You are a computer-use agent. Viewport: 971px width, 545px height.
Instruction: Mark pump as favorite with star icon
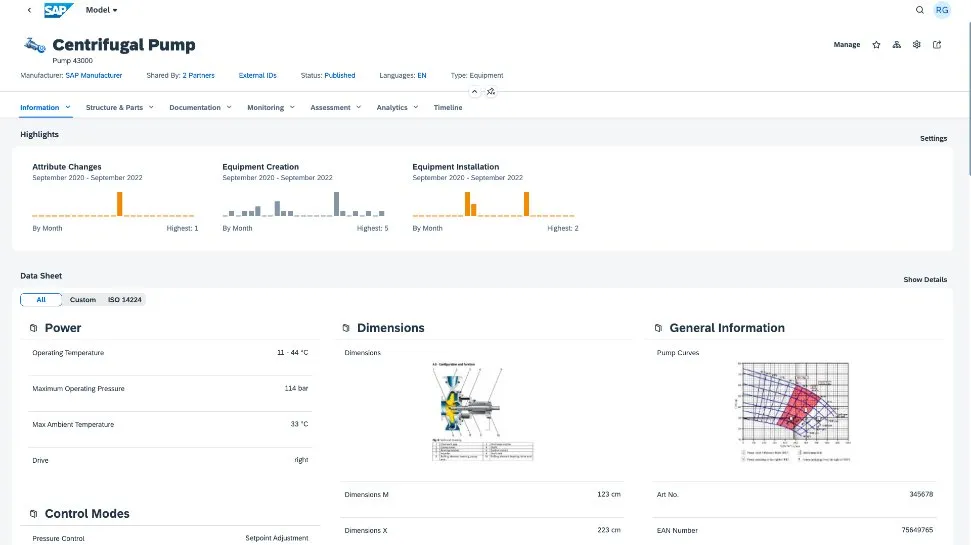pos(877,45)
